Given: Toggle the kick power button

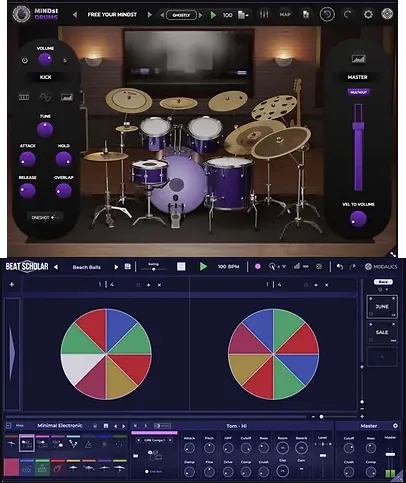Looking at the screenshot, I should point(25,61).
